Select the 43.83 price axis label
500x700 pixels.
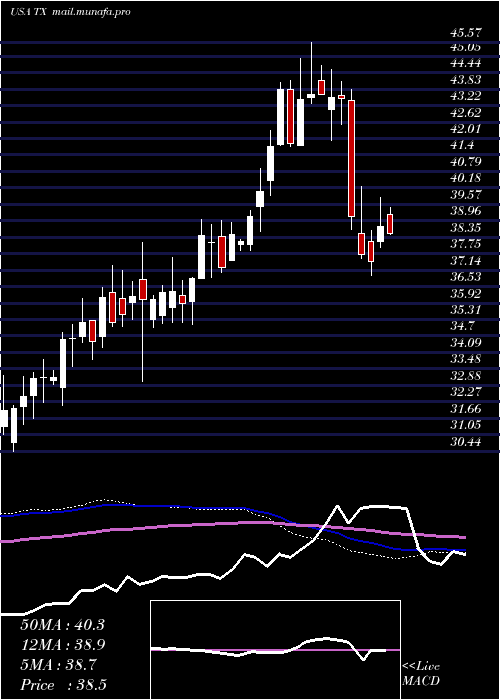pos(465,79)
